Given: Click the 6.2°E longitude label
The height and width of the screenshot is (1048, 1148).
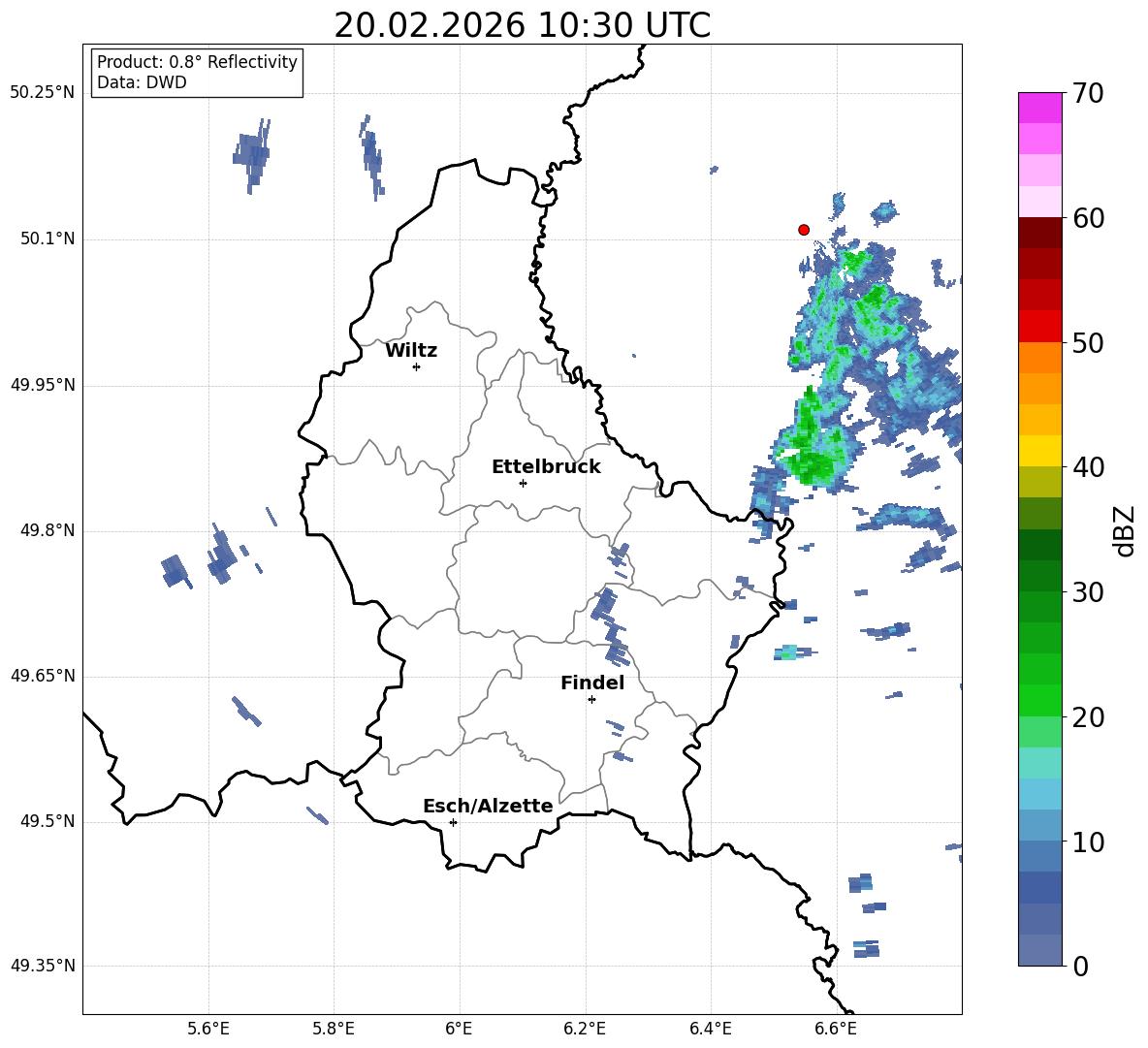Looking at the screenshot, I should [x=585, y=1030].
